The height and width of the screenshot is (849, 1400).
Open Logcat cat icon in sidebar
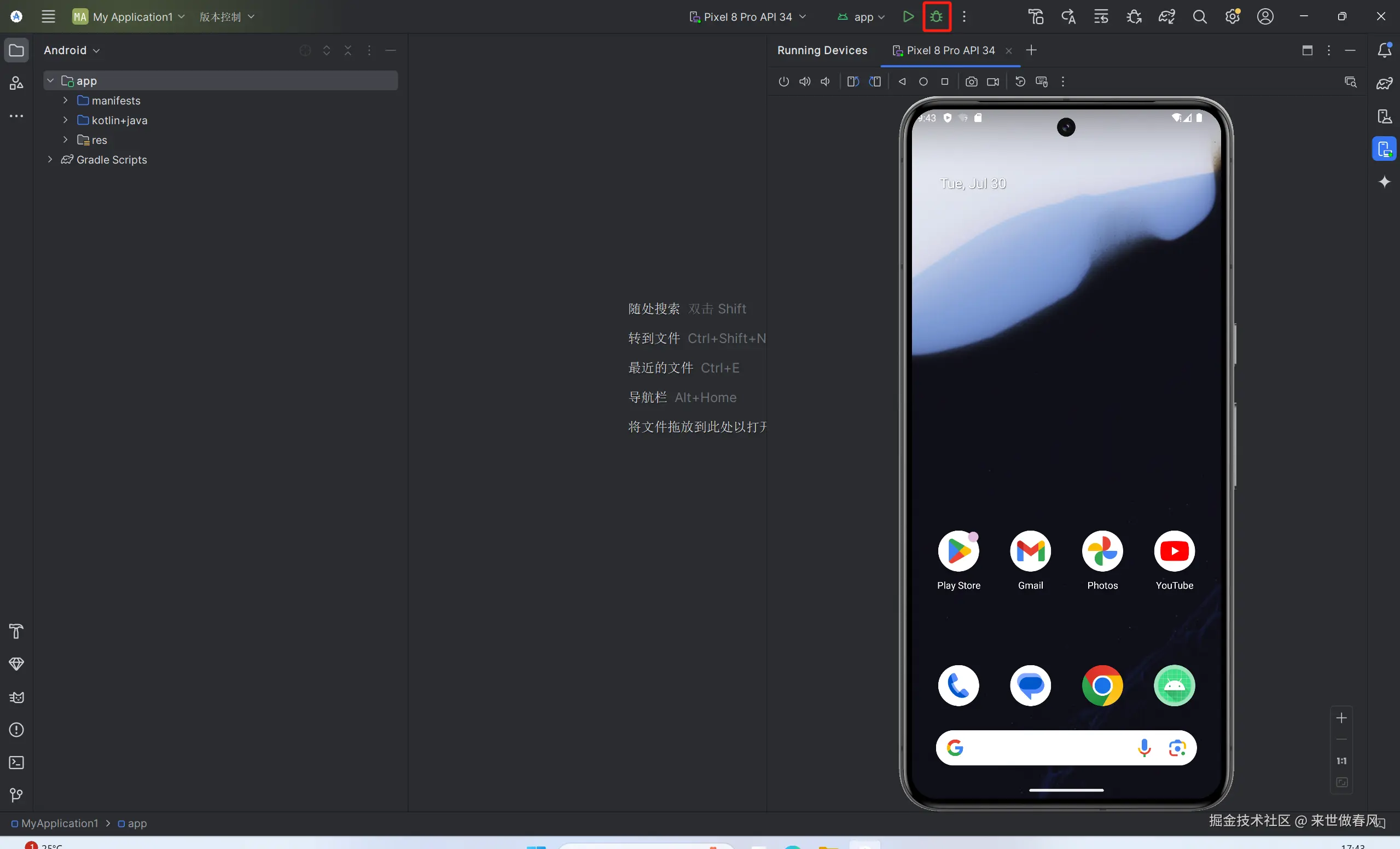(x=16, y=697)
